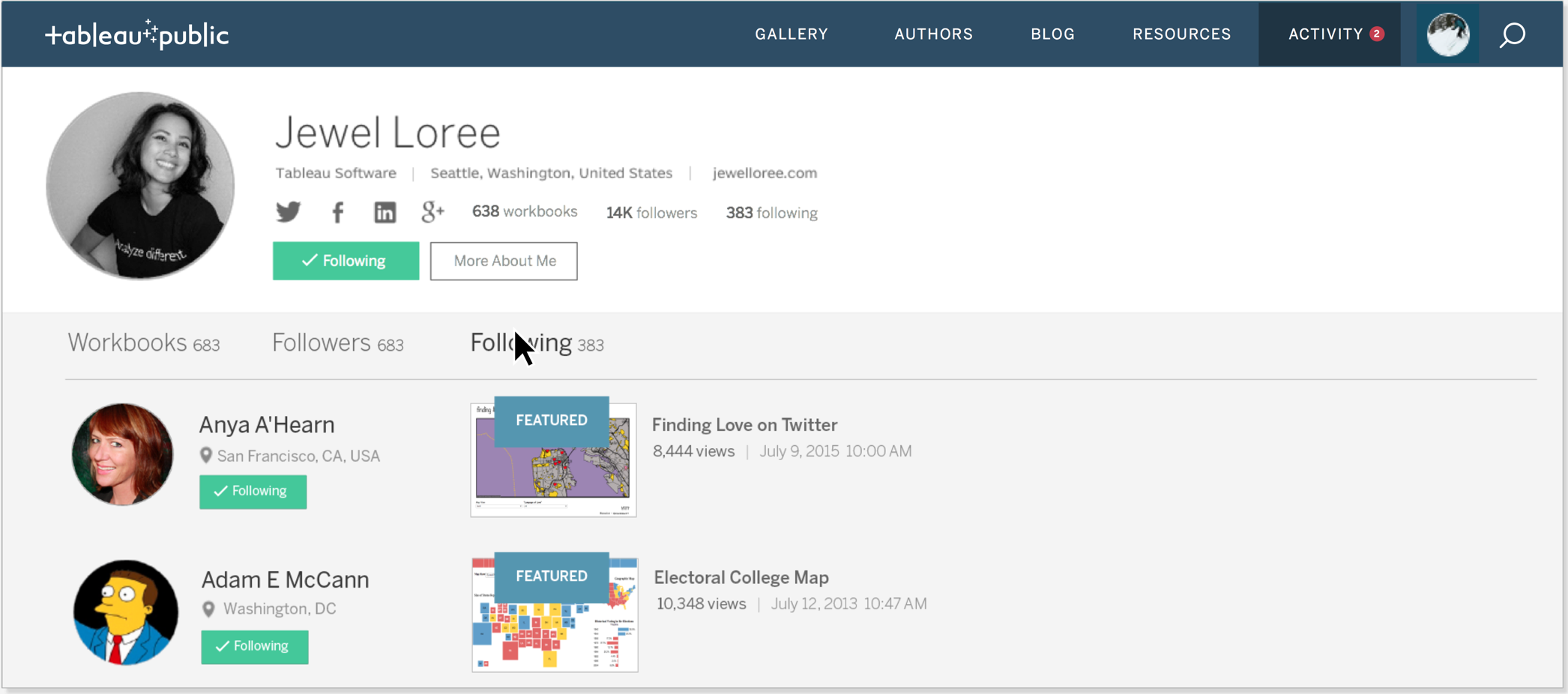This screenshot has height=694, width=1568.
Task: Open Adam E McCann's profile name
Action: pos(285,580)
